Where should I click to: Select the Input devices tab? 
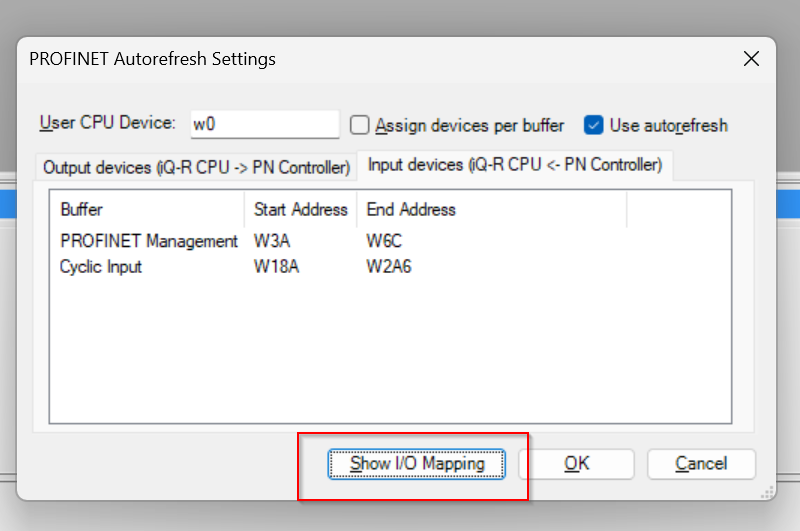click(515, 165)
